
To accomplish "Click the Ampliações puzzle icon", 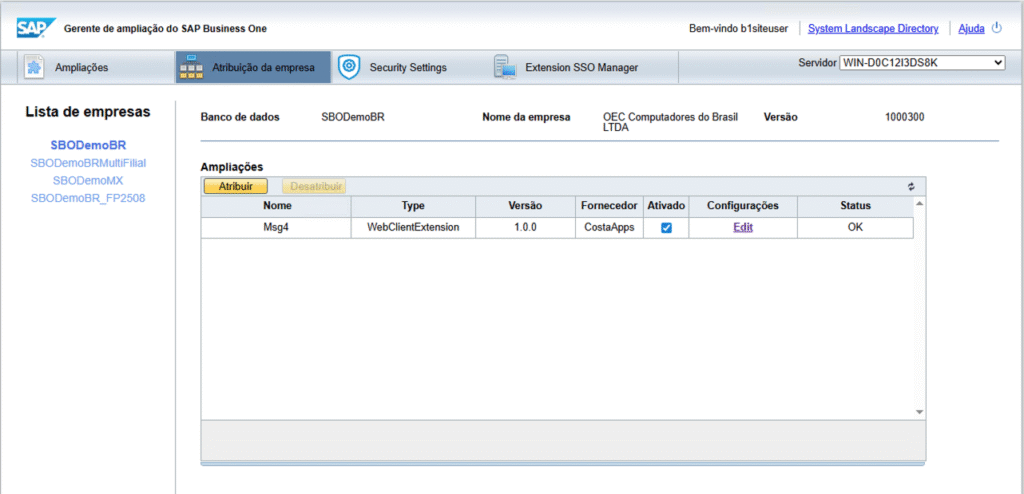I will point(34,67).
